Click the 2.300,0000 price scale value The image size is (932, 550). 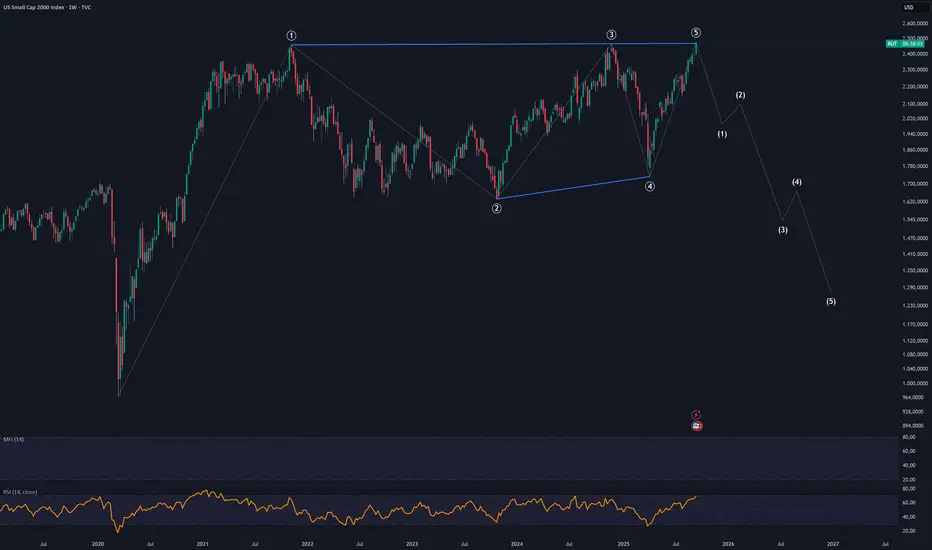915,70
